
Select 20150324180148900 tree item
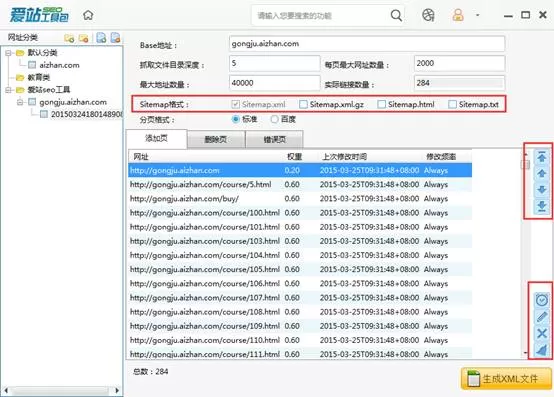87,114
